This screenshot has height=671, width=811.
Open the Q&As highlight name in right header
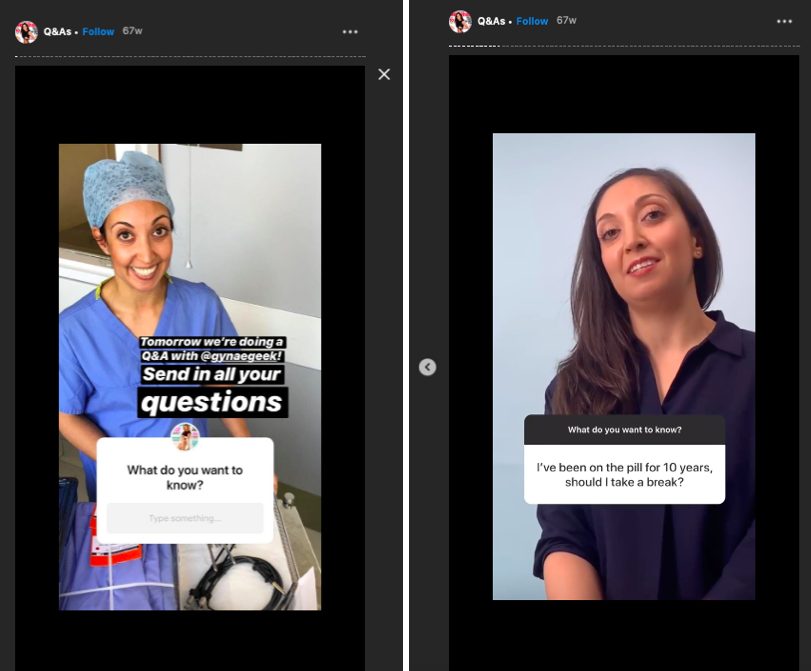491,21
